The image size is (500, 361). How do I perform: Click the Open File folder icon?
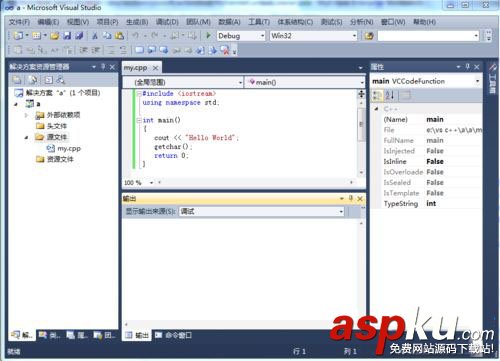pyautogui.click(x=55, y=35)
